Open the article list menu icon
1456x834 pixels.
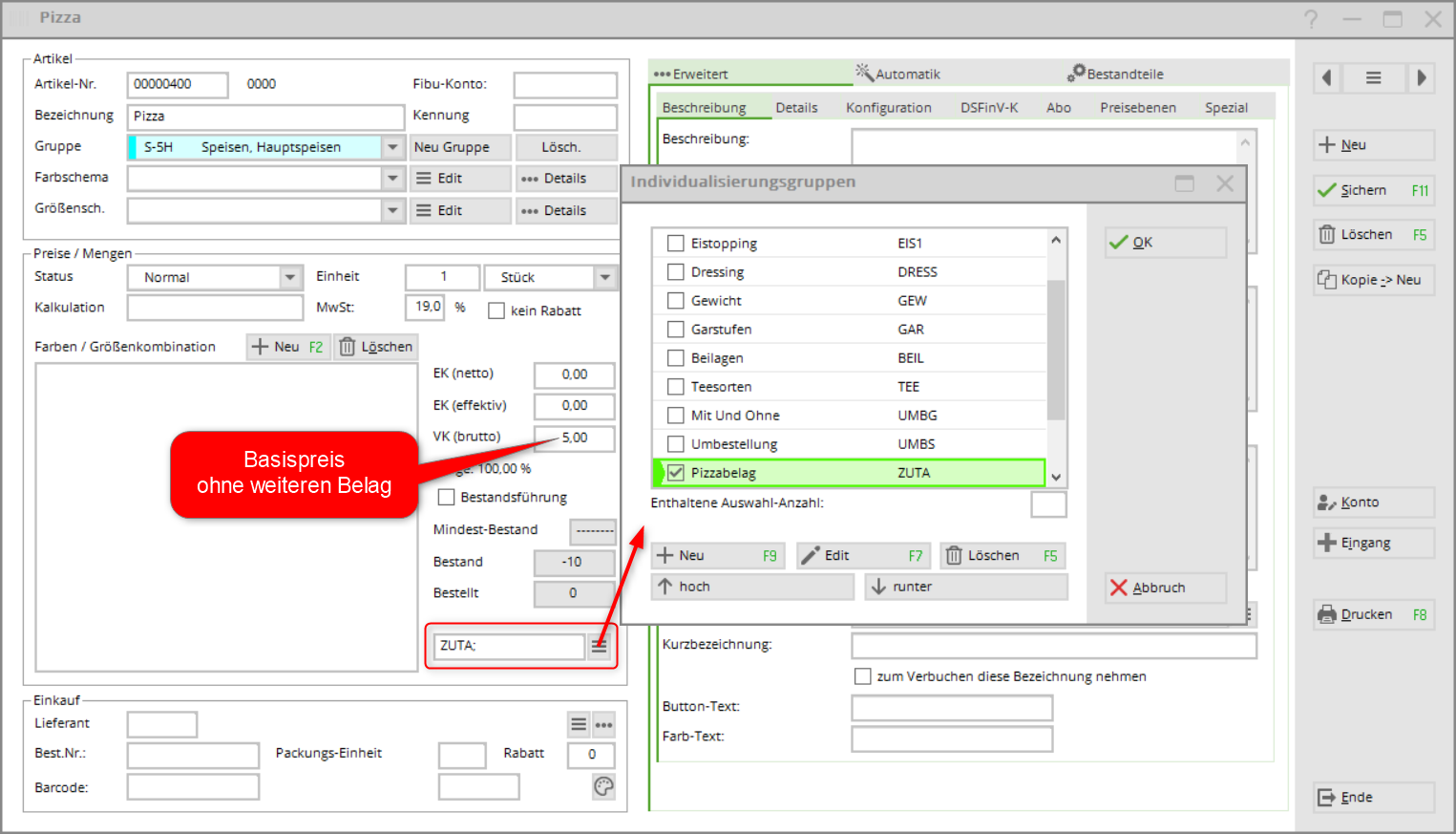[x=1373, y=78]
